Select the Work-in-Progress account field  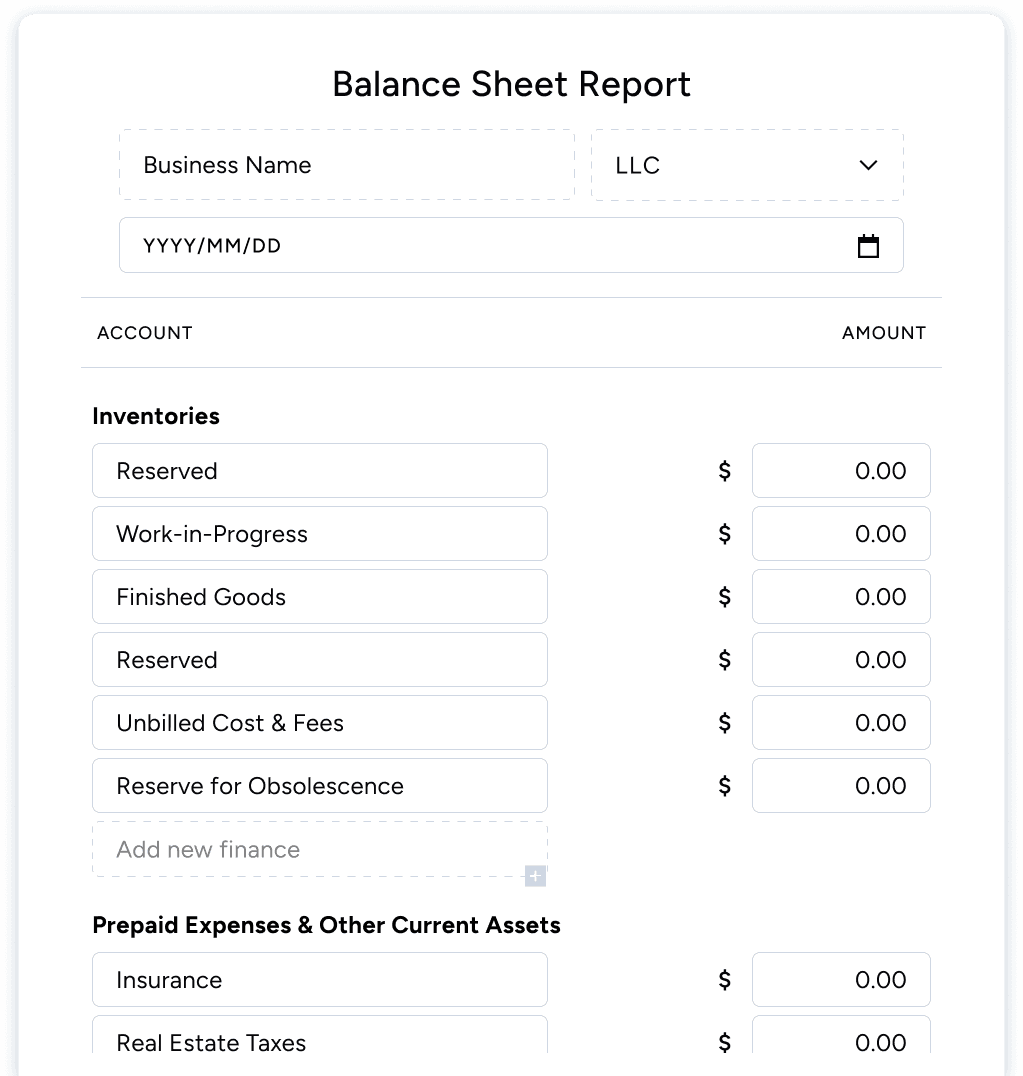(x=319, y=533)
